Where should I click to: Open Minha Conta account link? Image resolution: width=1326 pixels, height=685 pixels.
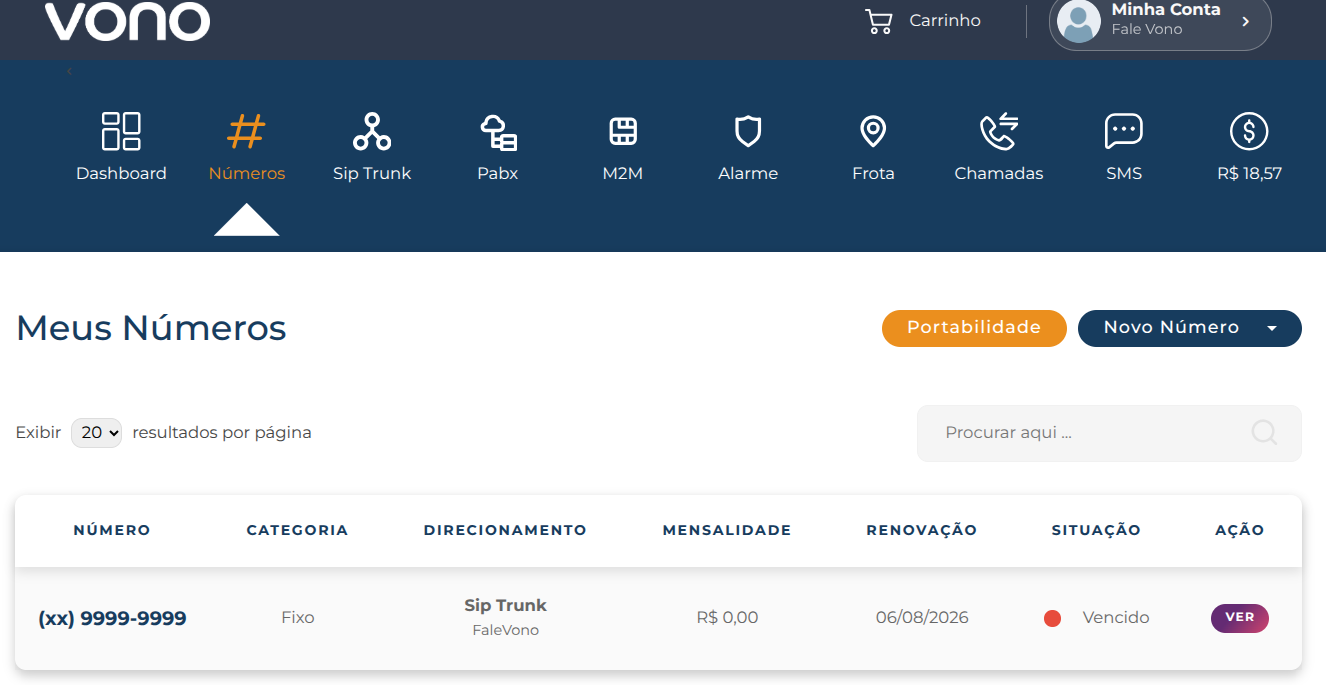coord(1160,21)
